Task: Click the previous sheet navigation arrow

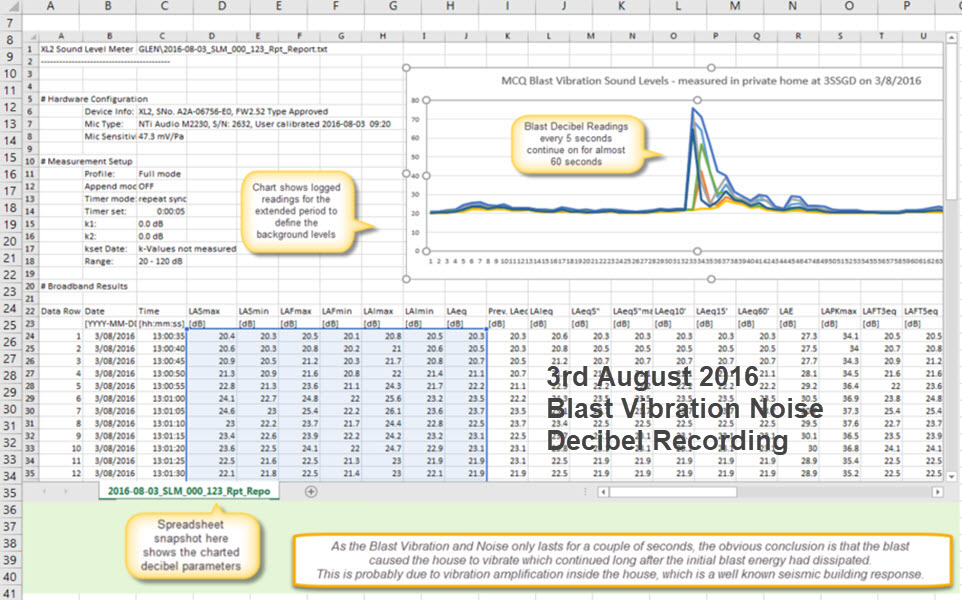Action: [44, 491]
